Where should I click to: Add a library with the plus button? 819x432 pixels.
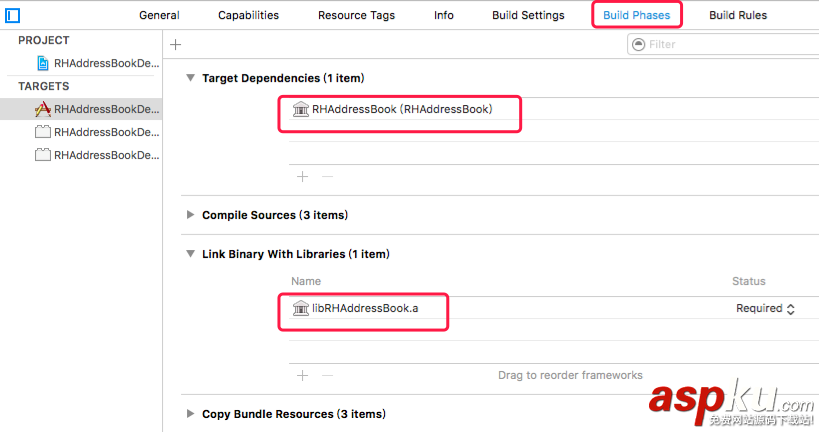[x=303, y=375]
